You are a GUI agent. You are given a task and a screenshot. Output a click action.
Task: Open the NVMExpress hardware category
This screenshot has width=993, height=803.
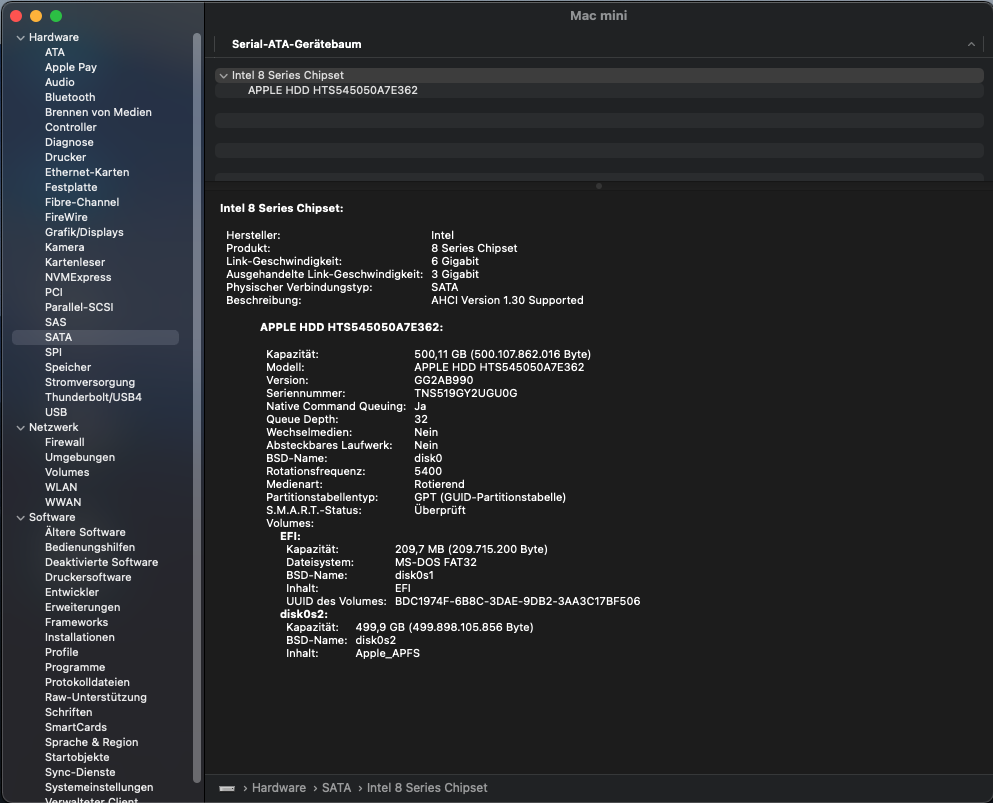point(78,277)
